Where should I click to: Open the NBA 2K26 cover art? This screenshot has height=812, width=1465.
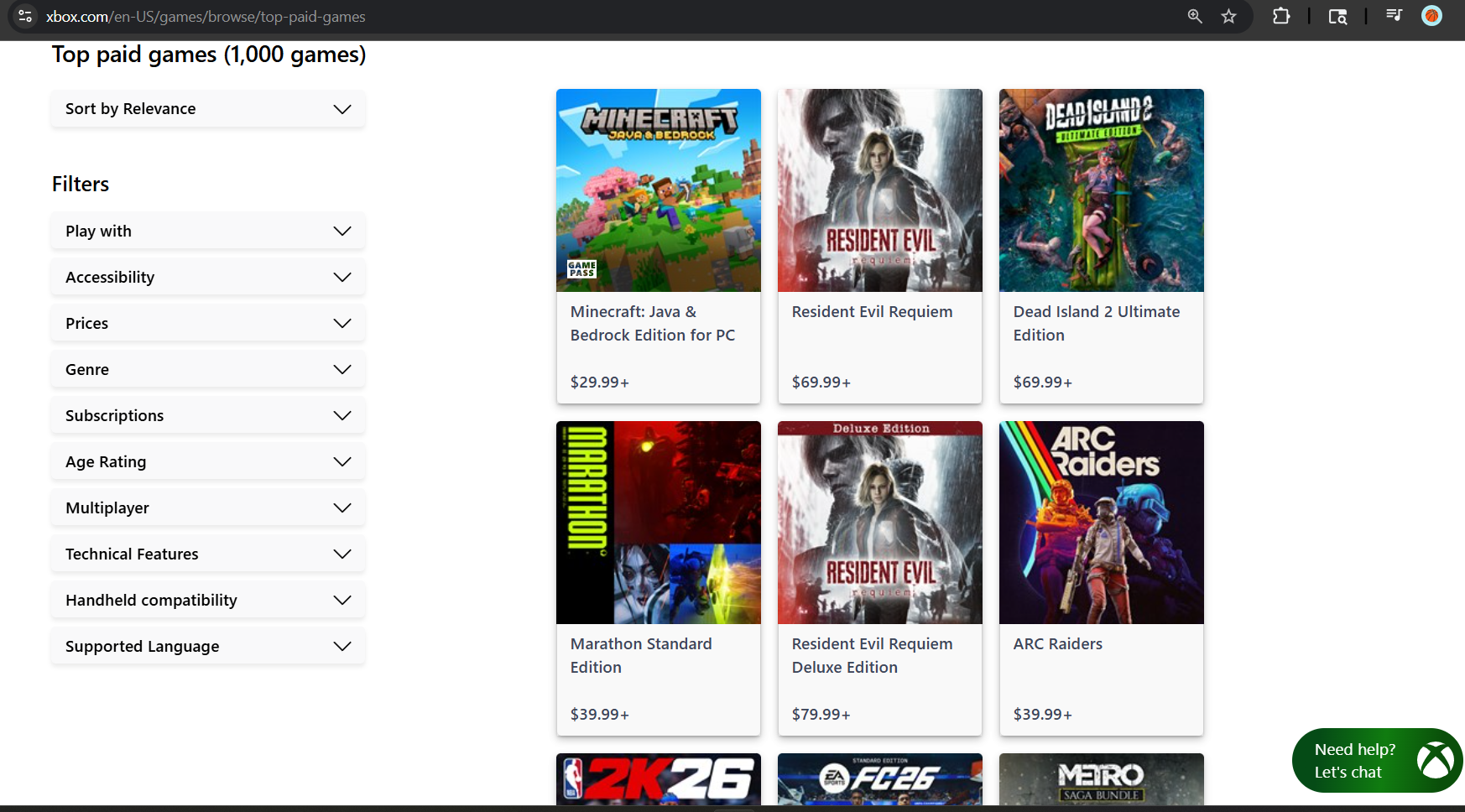tap(659, 779)
